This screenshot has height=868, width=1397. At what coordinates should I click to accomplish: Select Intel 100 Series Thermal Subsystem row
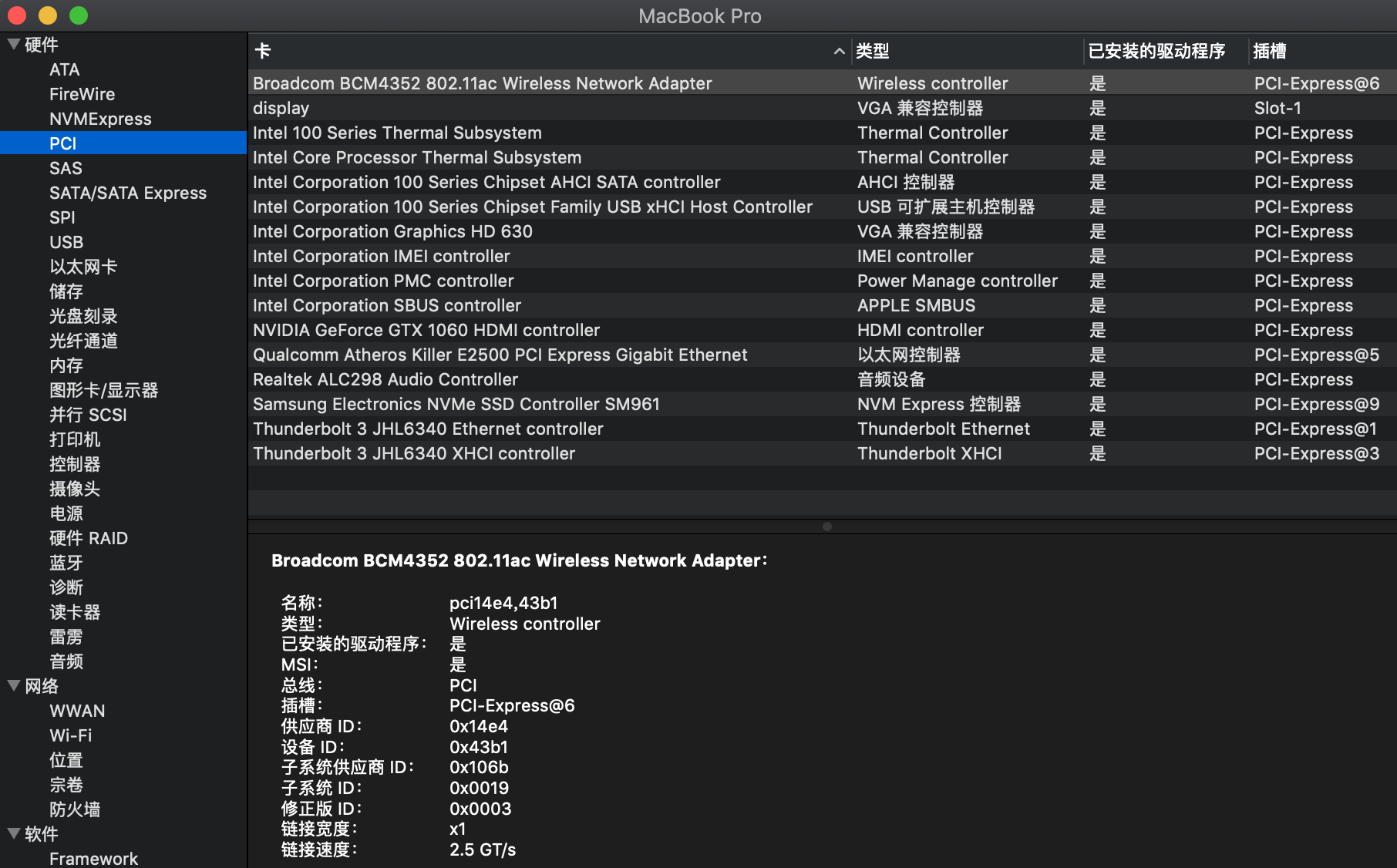point(823,133)
